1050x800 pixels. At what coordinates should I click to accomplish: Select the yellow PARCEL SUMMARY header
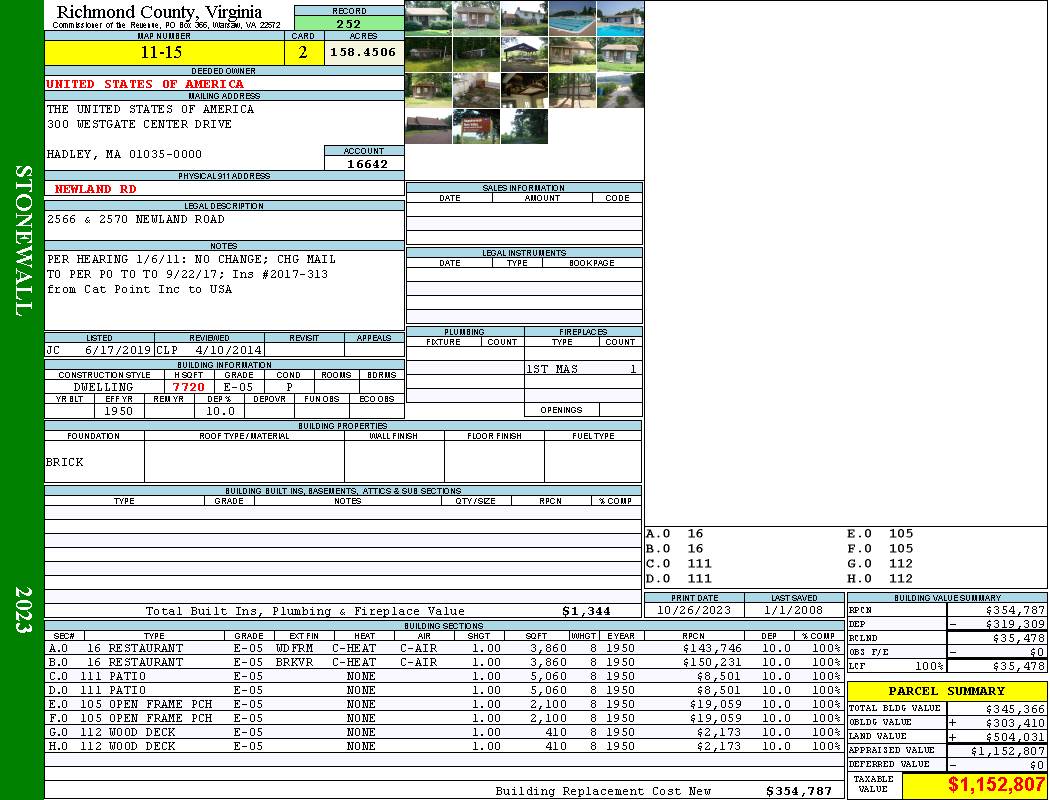[947, 691]
